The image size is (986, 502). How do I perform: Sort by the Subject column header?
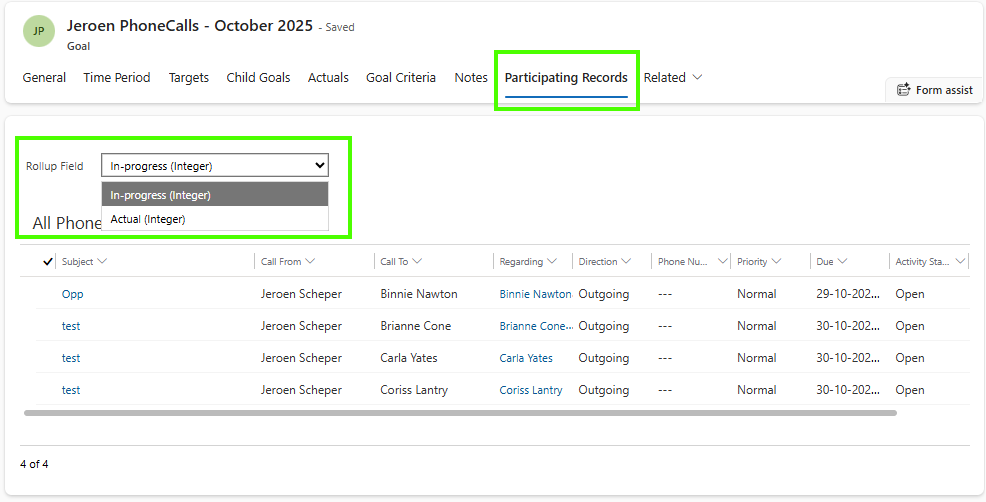point(77,262)
